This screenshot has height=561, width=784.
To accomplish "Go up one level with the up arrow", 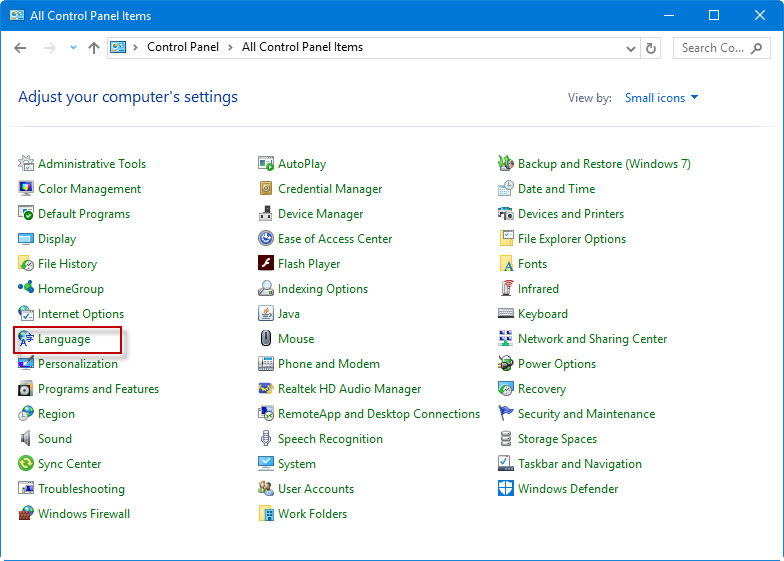I will (94, 48).
